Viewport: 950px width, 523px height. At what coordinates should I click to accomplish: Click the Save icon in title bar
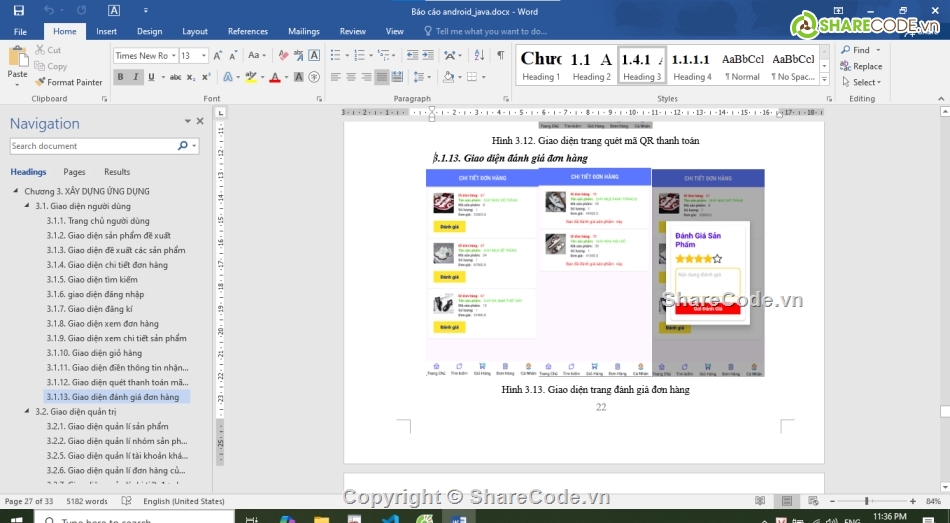pyautogui.click(x=18, y=11)
